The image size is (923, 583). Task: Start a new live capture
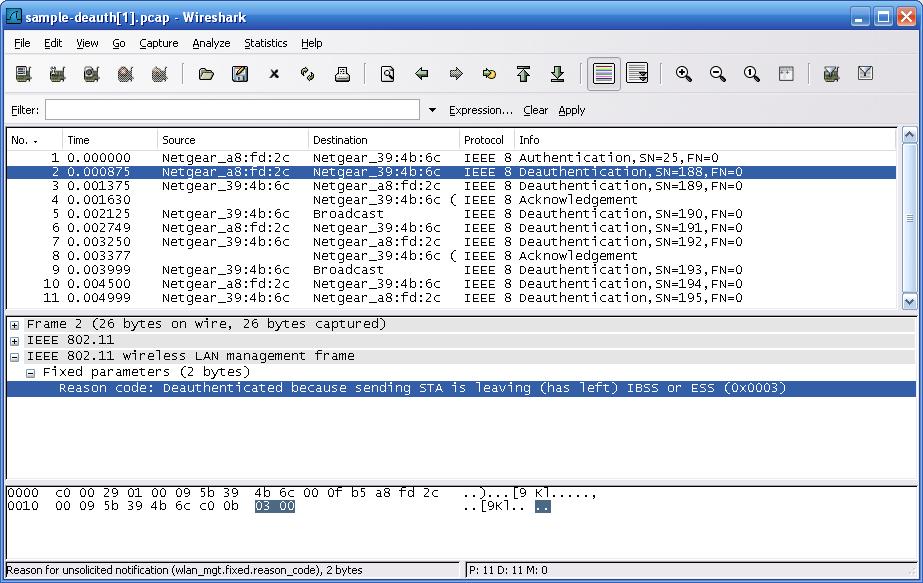tap(91, 74)
